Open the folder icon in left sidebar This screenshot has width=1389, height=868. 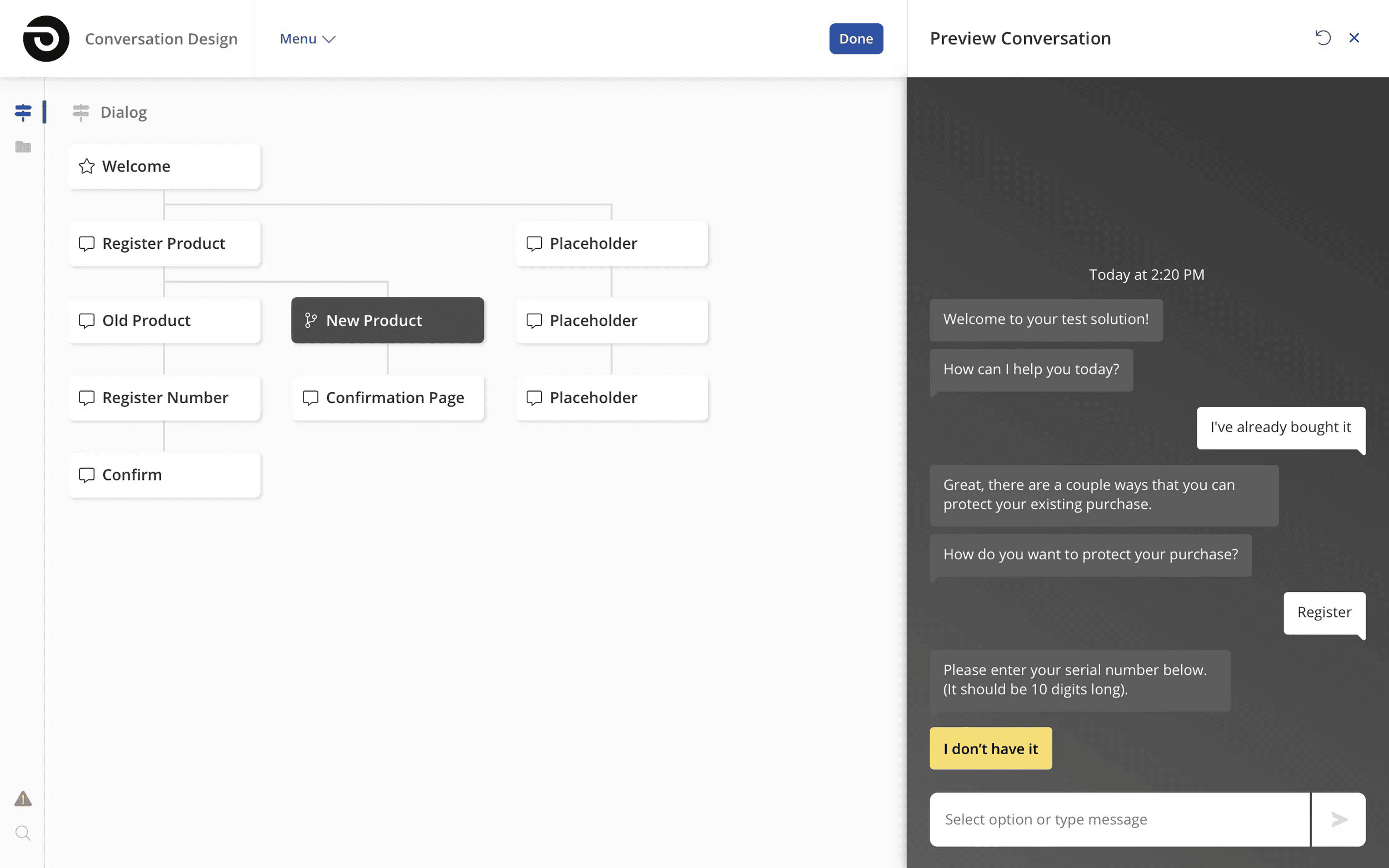(23, 147)
